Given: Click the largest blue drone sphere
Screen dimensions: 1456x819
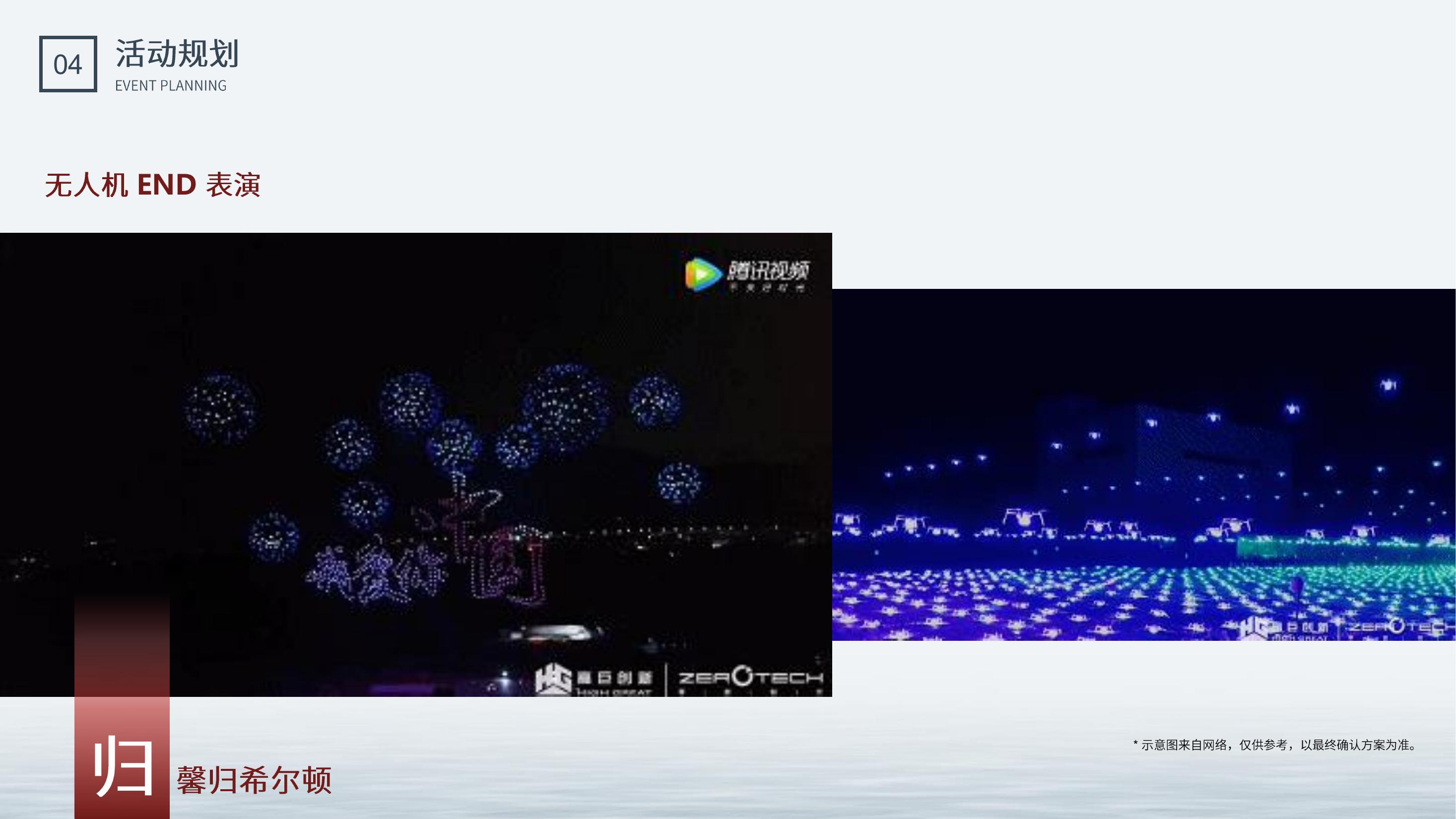Looking at the screenshot, I should (x=566, y=407).
